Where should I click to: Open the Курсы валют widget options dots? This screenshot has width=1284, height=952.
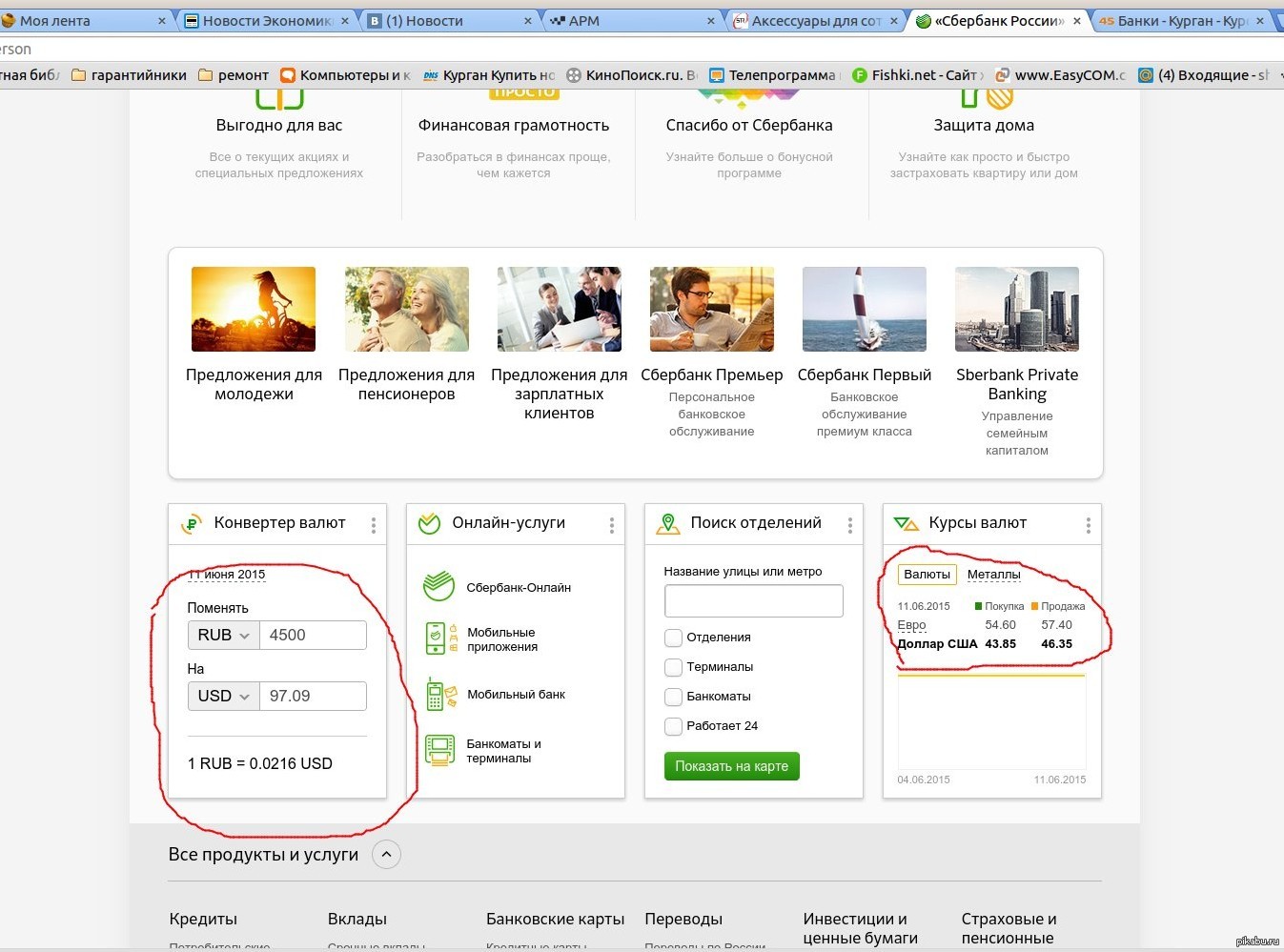1088,525
